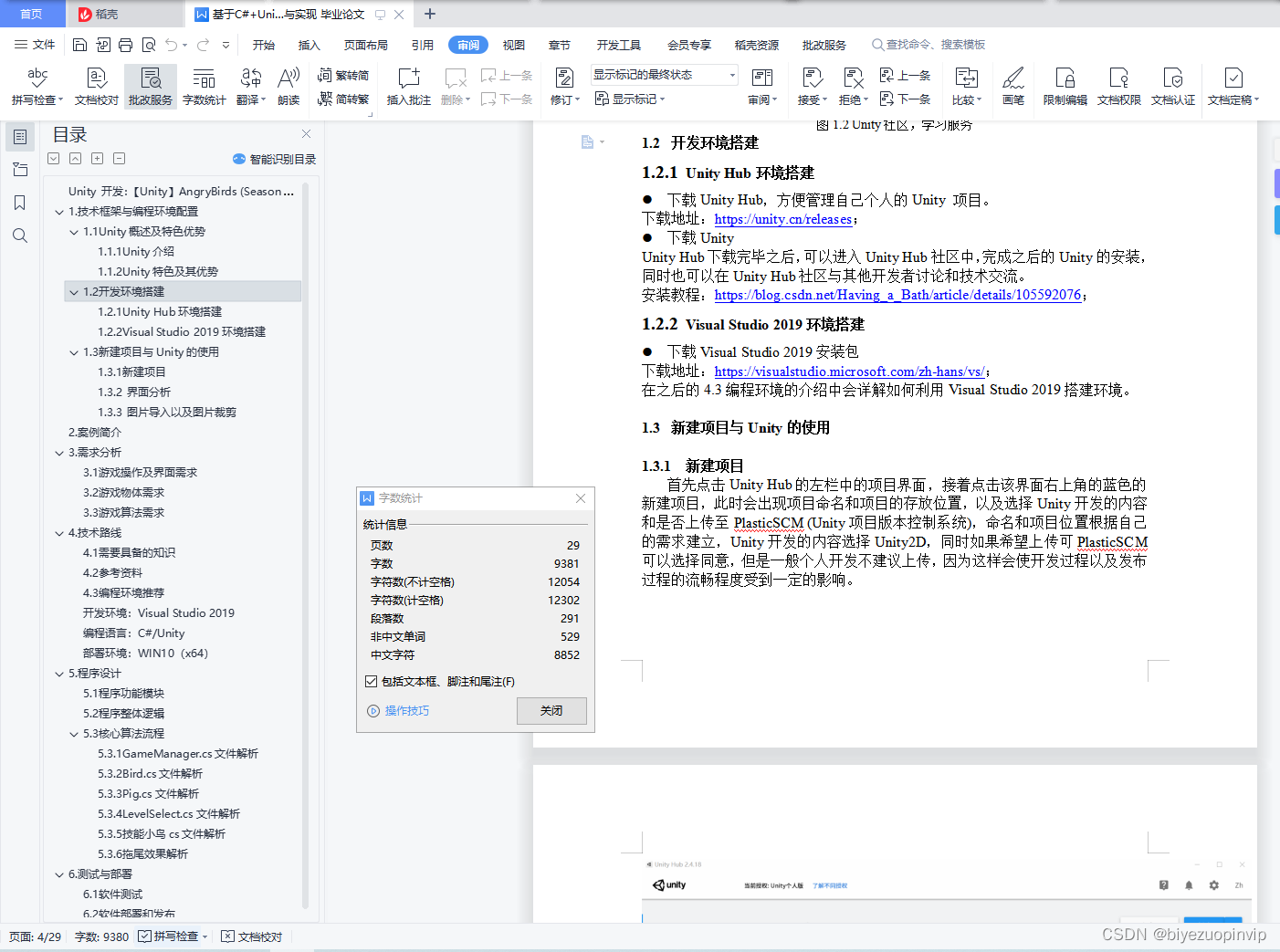Open document certification

[1173, 86]
